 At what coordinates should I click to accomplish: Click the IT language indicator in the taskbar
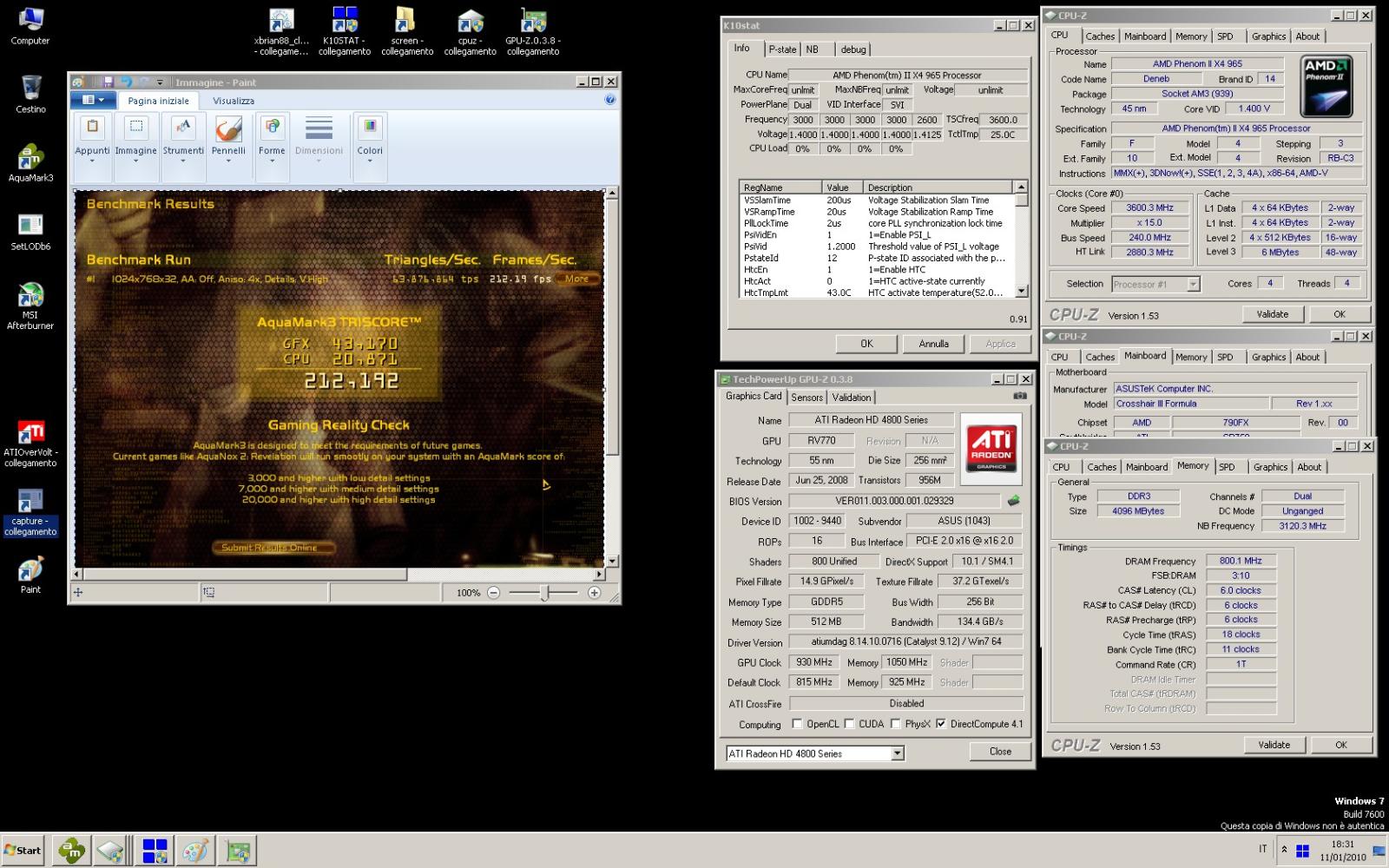(1262, 849)
